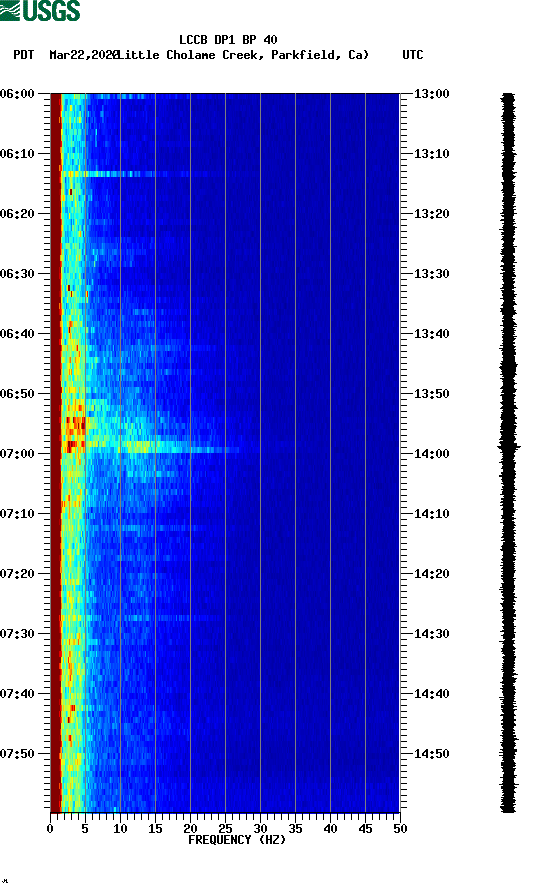The height and width of the screenshot is (892, 552).
Task: Click the 'PDT' timezone label
Action: click(24, 55)
